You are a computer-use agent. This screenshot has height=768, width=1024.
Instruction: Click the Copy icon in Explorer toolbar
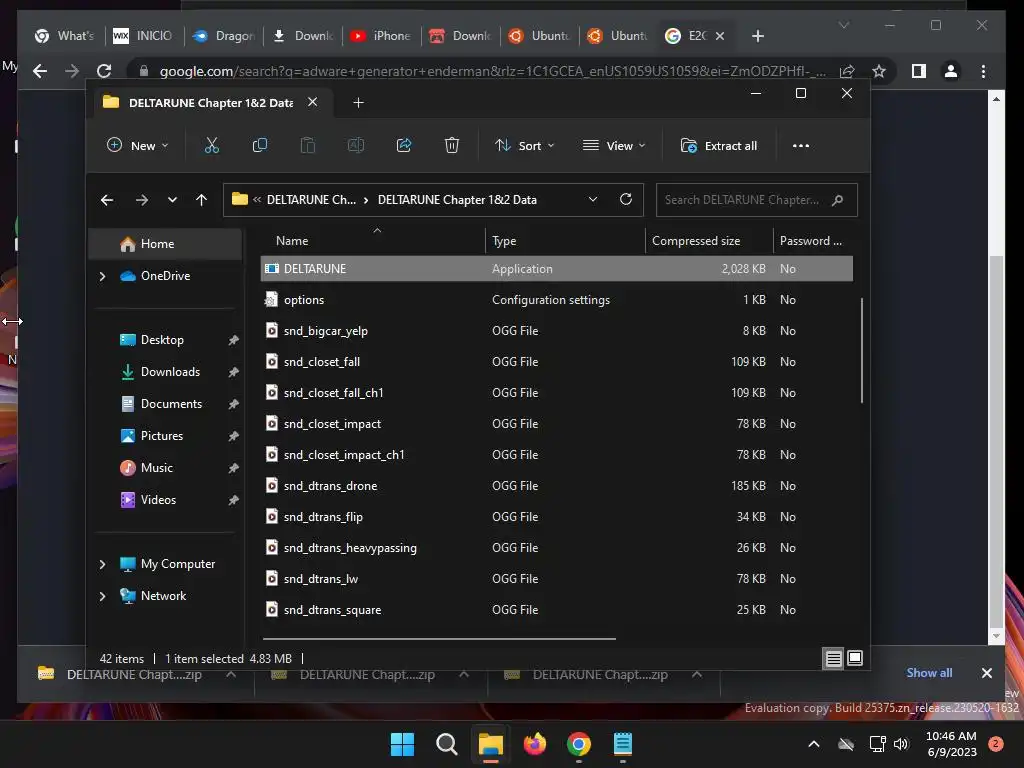click(x=259, y=146)
